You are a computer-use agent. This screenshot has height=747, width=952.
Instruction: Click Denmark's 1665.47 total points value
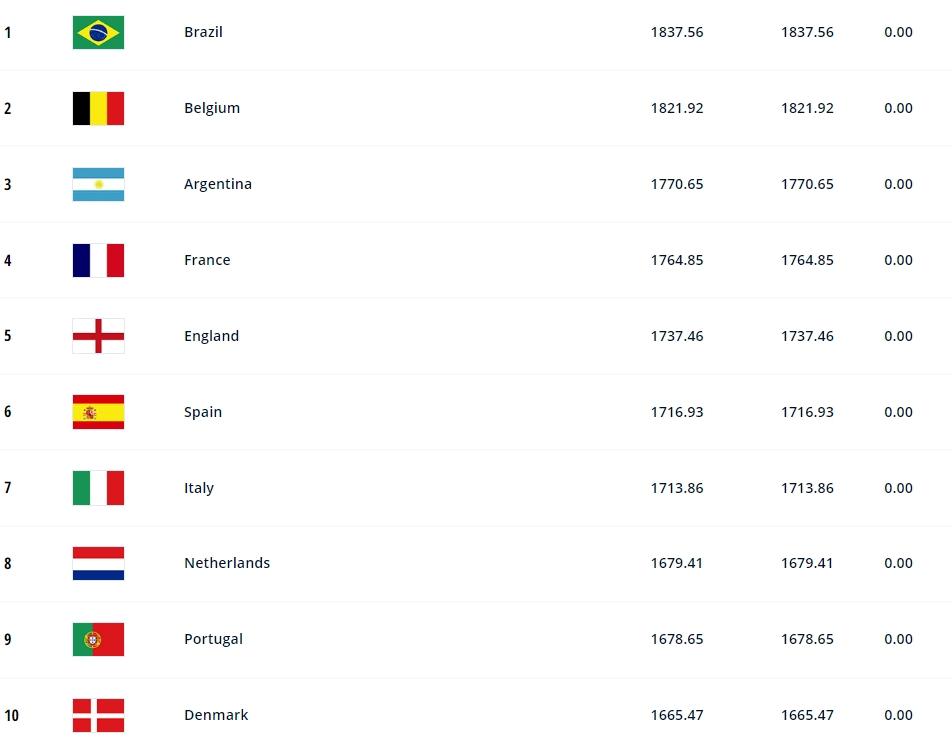[677, 715]
